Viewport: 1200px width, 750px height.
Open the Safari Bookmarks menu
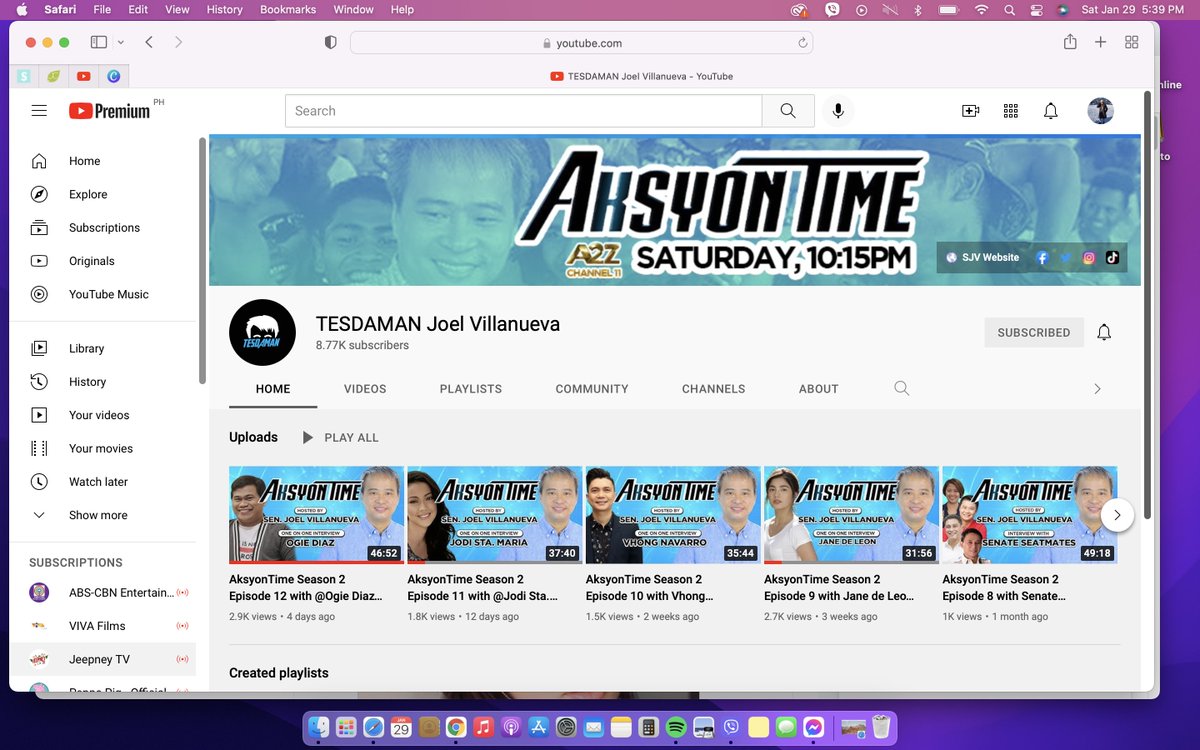click(x=288, y=9)
